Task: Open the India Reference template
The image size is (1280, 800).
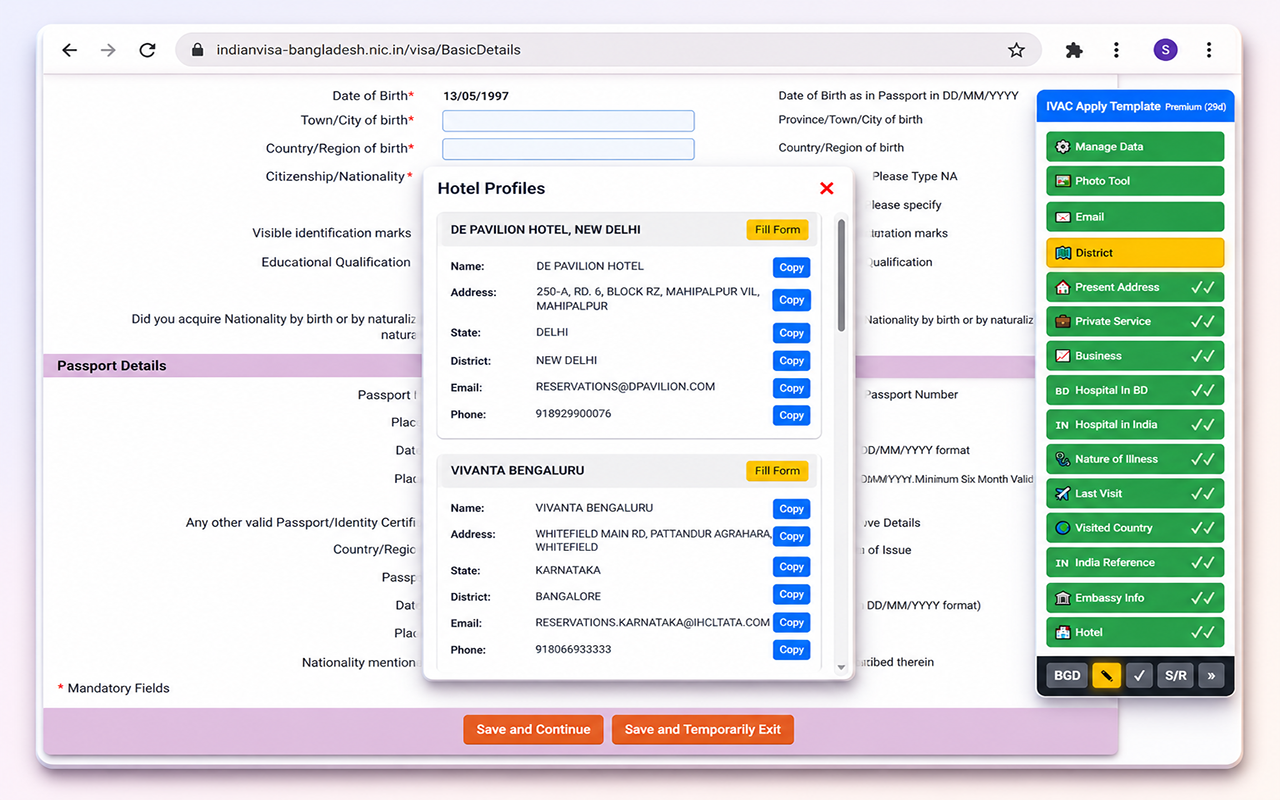Action: point(1135,563)
